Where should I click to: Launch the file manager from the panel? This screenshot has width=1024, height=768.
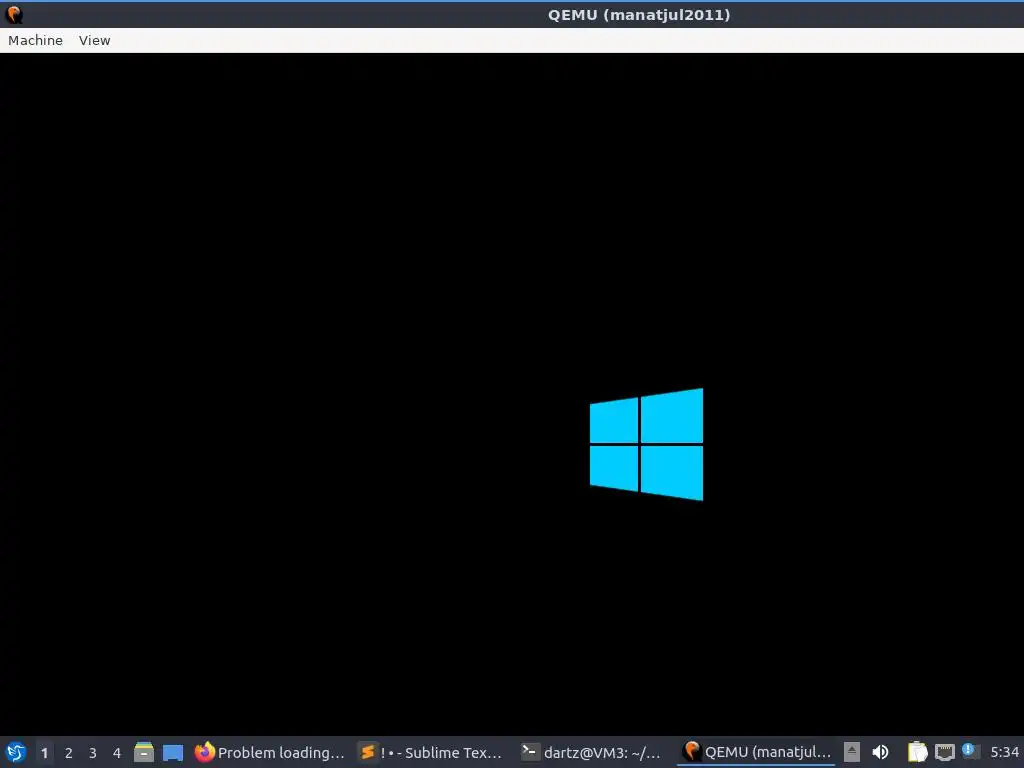coord(144,752)
